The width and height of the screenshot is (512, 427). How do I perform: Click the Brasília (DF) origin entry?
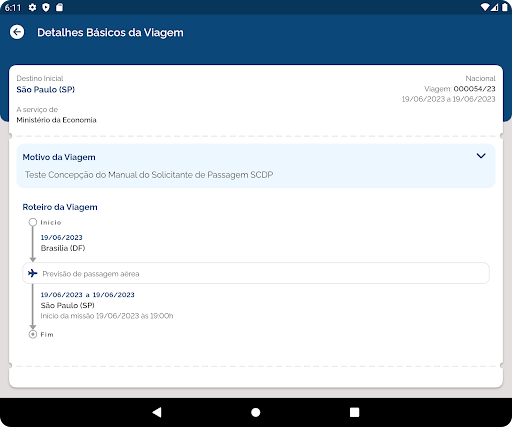(63, 248)
